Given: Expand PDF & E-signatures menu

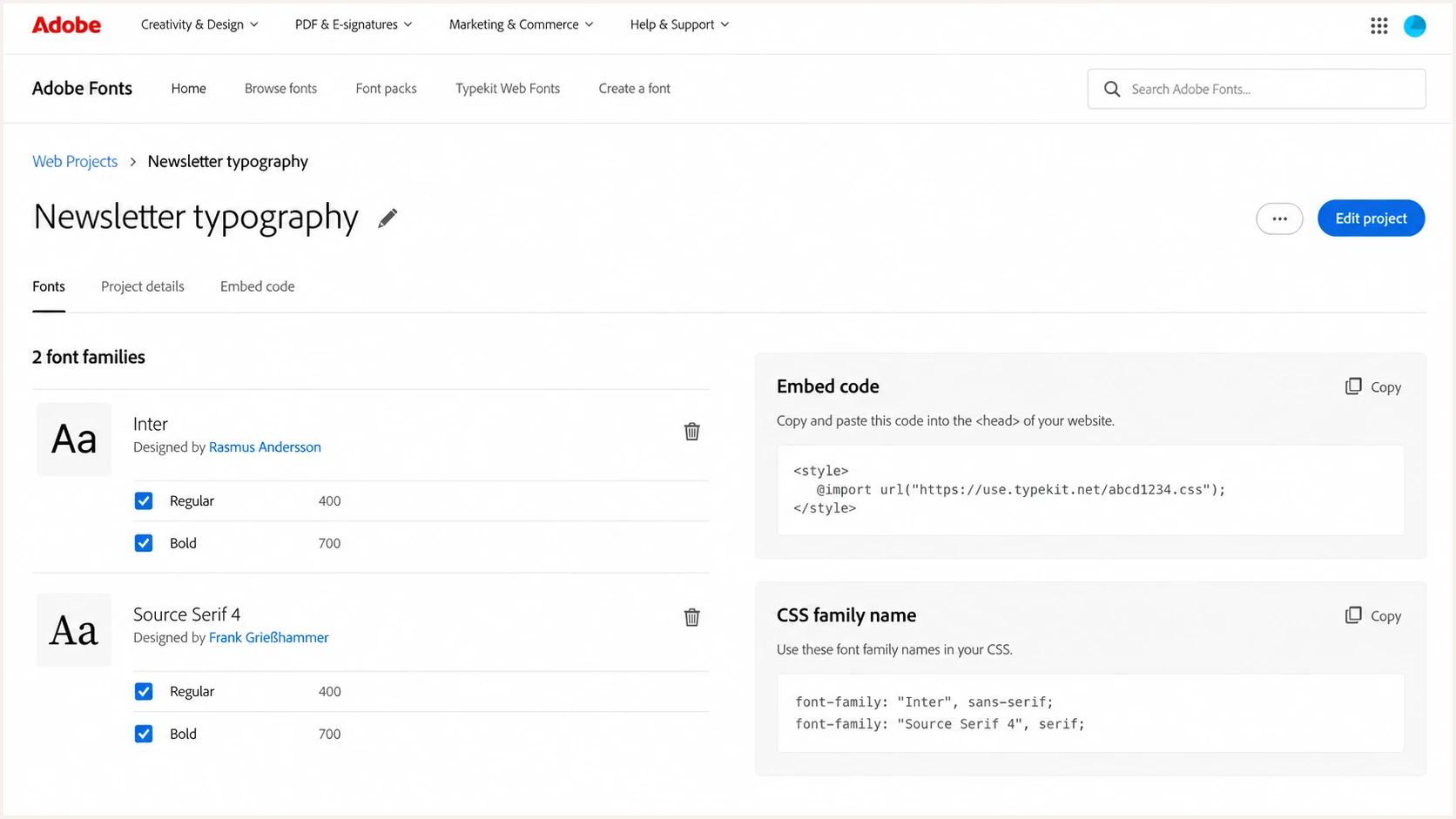Looking at the screenshot, I should [x=354, y=24].
